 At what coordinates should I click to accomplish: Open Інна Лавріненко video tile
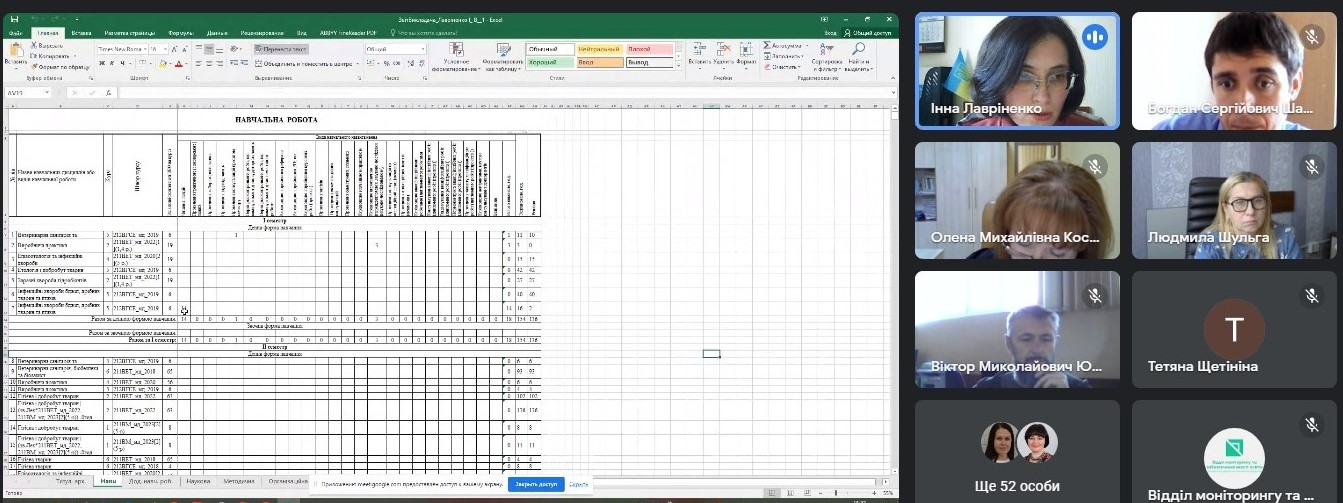(x=1017, y=71)
